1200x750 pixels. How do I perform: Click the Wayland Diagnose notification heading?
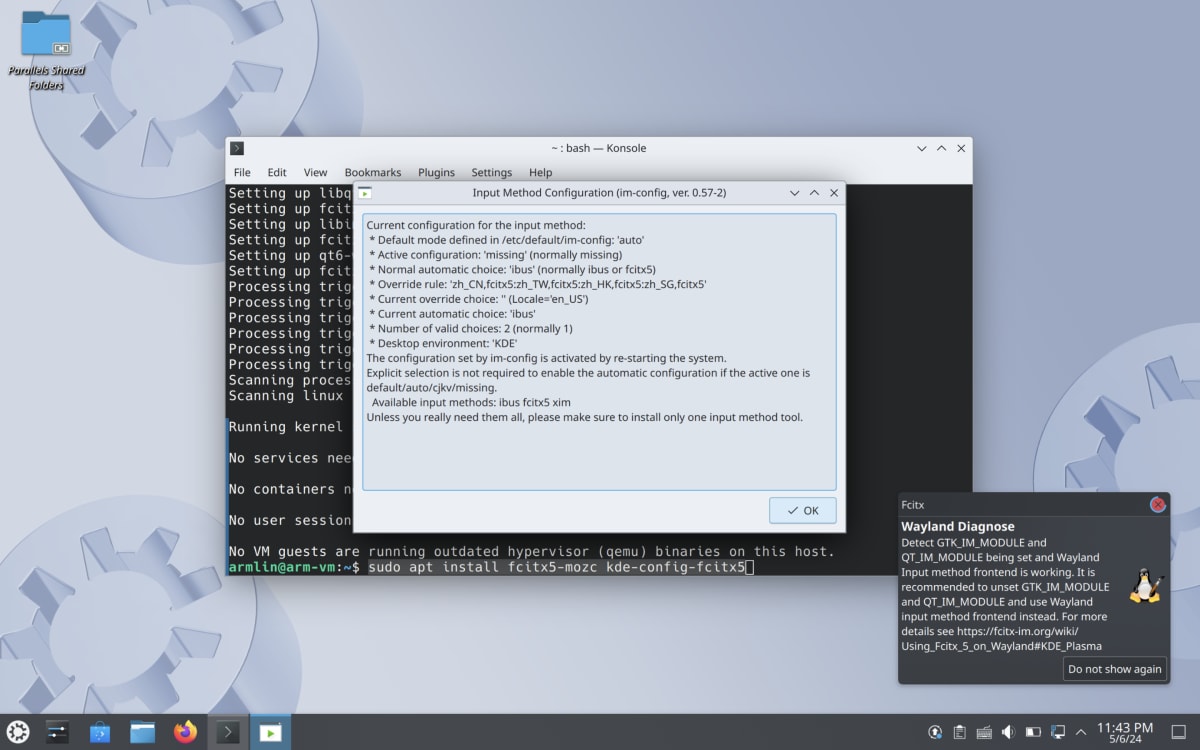click(957, 526)
